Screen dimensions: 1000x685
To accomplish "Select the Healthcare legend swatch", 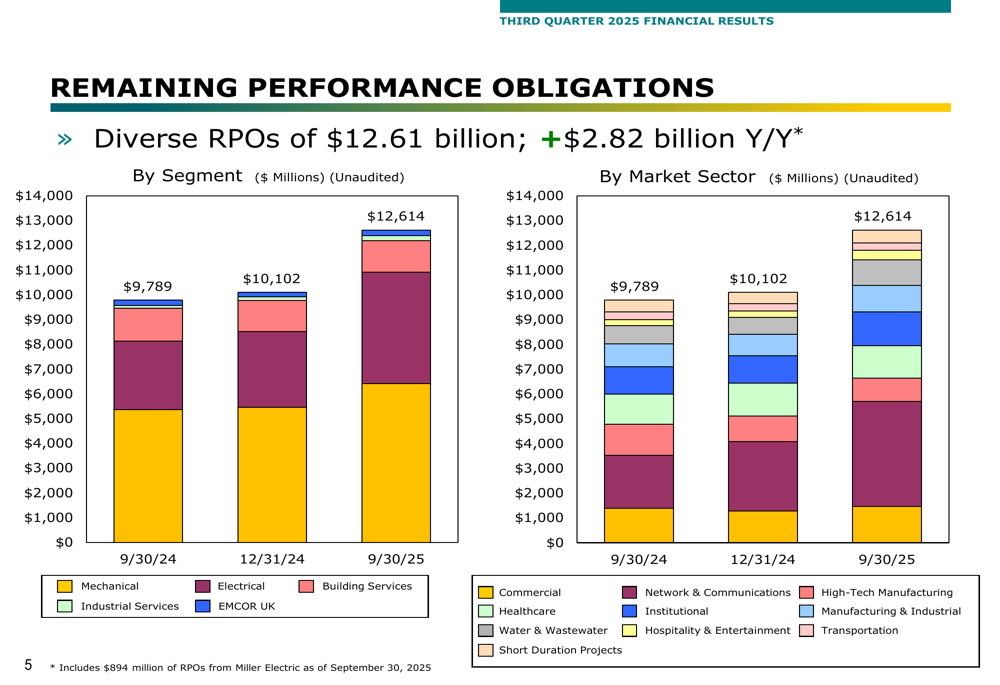I will pyautogui.click(x=486, y=612).
